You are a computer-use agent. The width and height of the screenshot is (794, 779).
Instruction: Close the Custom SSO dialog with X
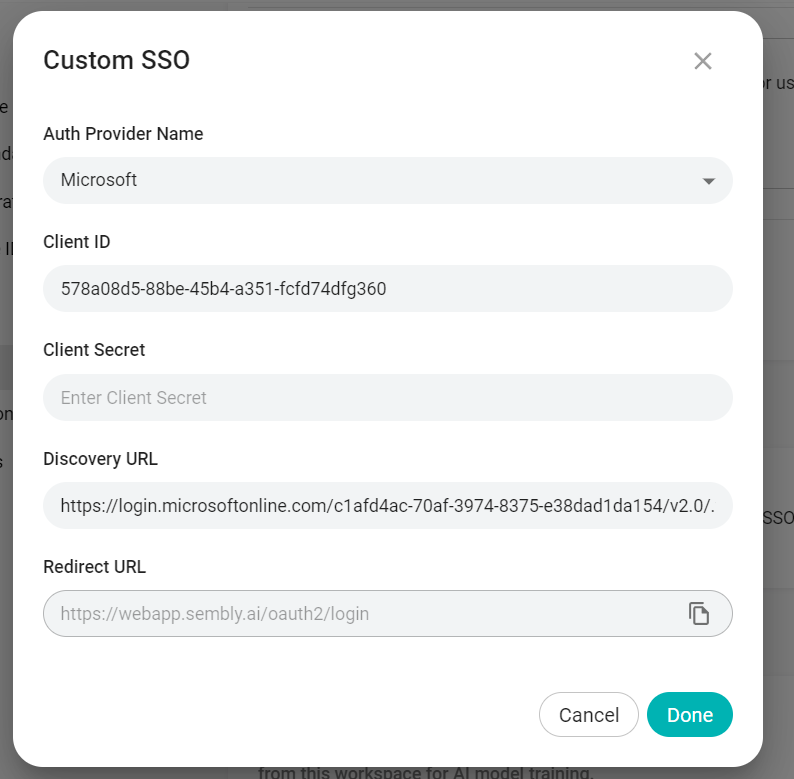[x=702, y=61]
